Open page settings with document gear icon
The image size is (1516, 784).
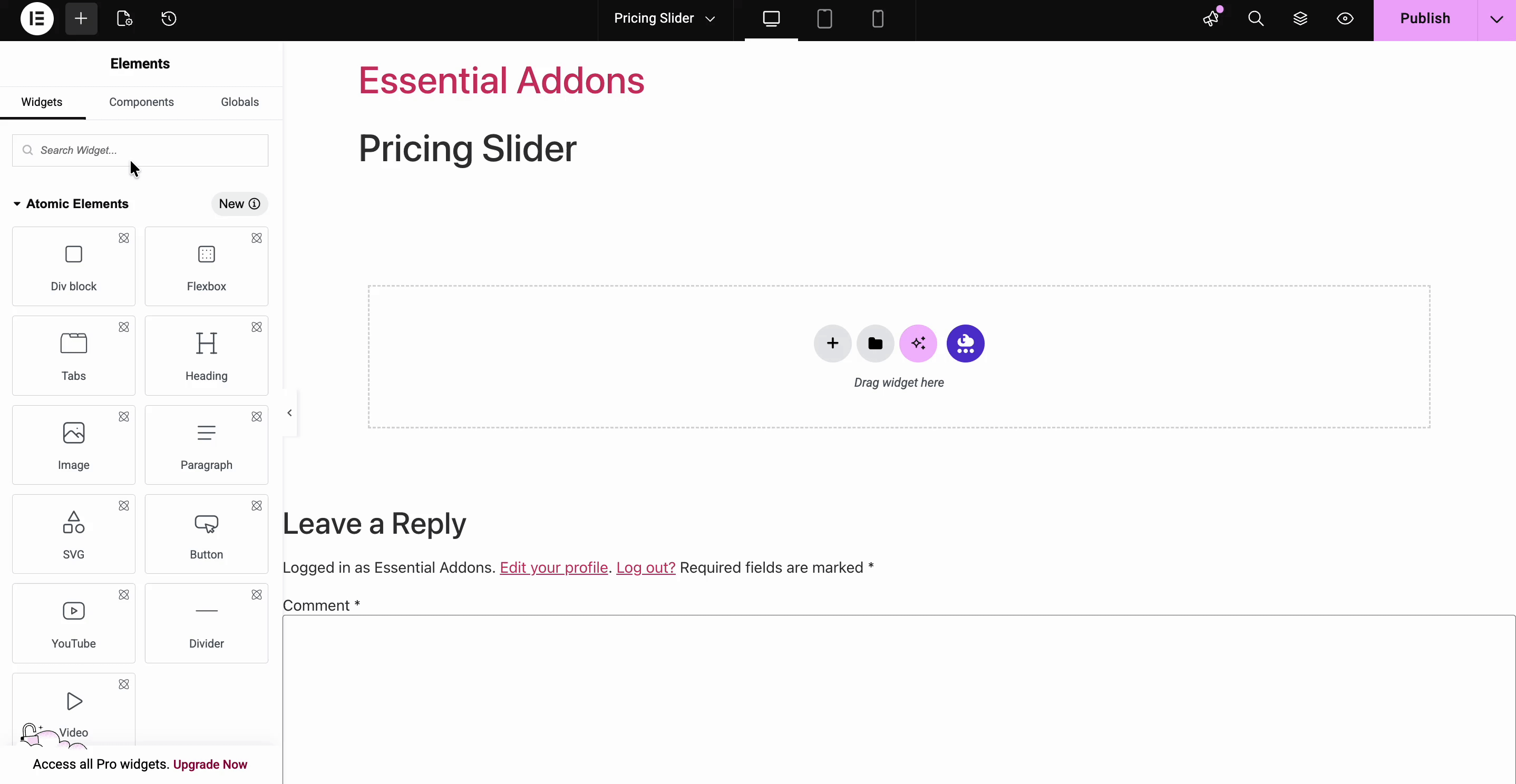click(x=123, y=18)
